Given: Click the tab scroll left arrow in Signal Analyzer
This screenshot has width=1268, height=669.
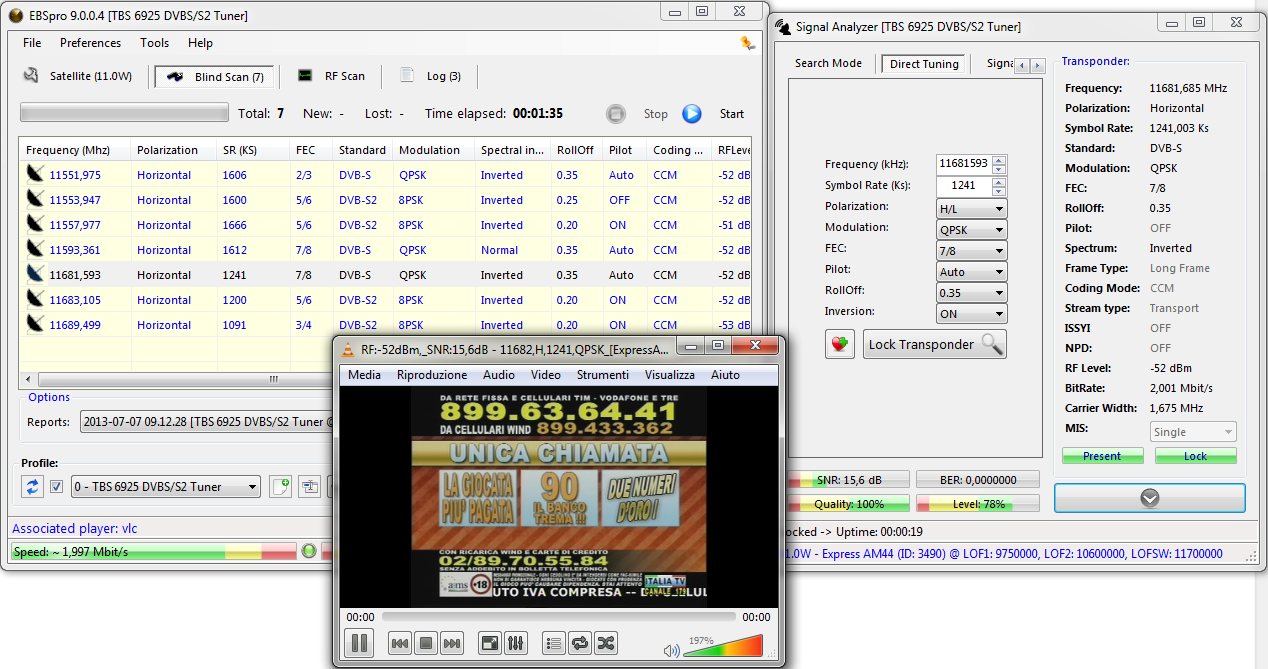Looking at the screenshot, I should 1022,65.
